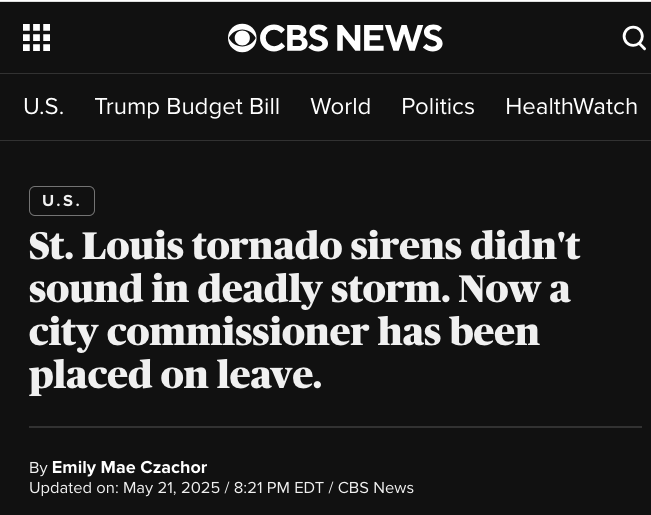Click the "Updated on:" label
The height and width of the screenshot is (515, 651).
[x=73, y=488]
